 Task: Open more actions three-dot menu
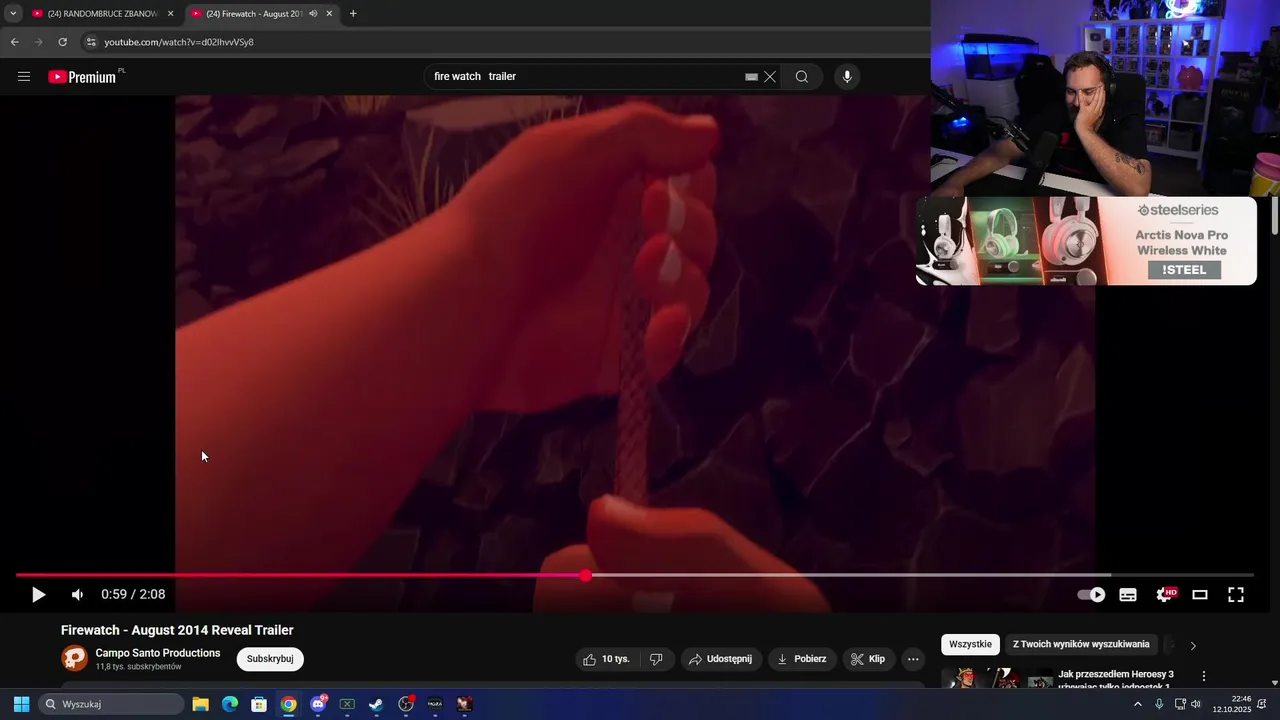pos(913,659)
